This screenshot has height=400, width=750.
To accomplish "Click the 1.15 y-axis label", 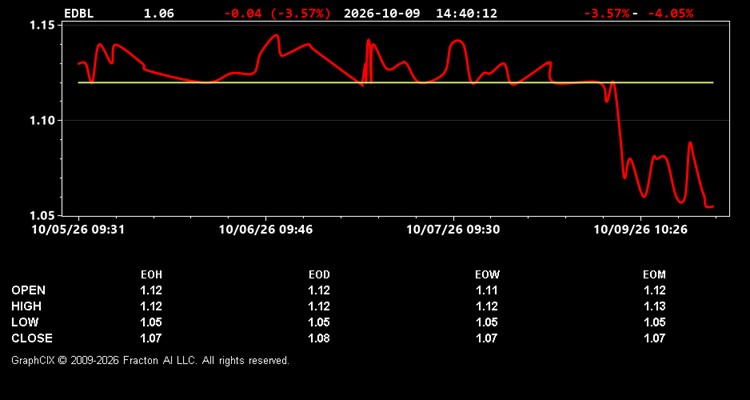I will pyautogui.click(x=41, y=25).
